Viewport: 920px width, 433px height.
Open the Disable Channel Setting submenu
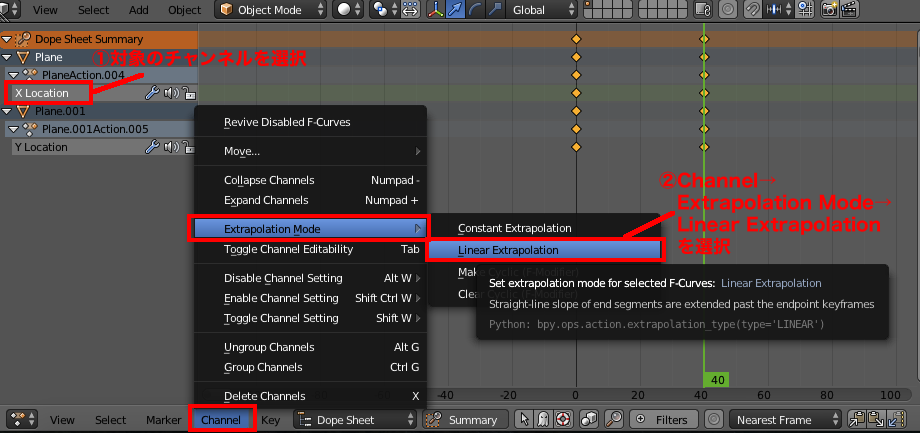point(310,278)
